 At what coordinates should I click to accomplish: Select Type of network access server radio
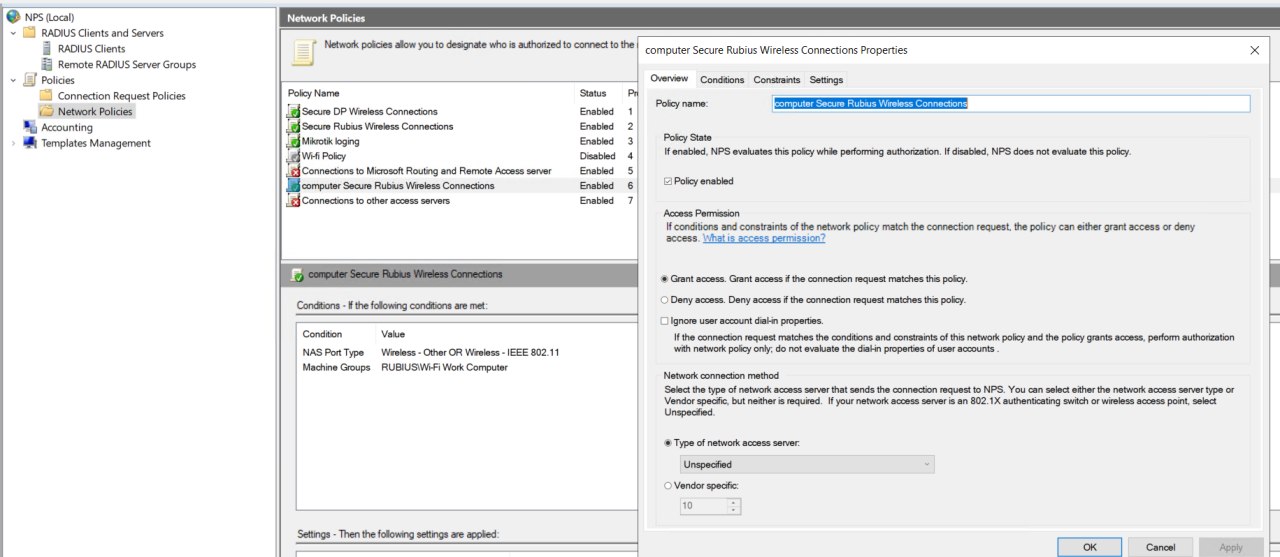click(668, 443)
